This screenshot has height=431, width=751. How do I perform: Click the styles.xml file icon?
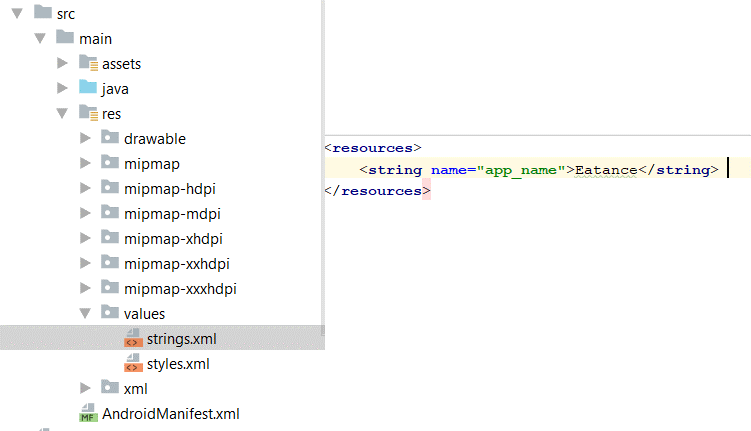click(132, 364)
